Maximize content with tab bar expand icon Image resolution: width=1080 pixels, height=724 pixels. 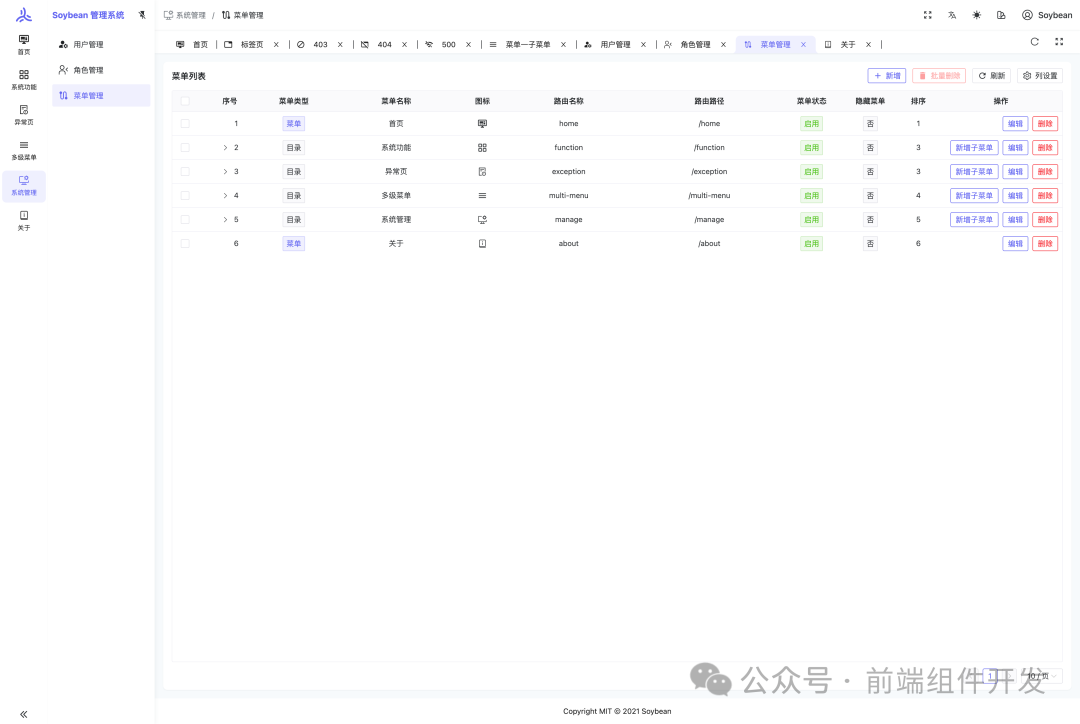1059,42
